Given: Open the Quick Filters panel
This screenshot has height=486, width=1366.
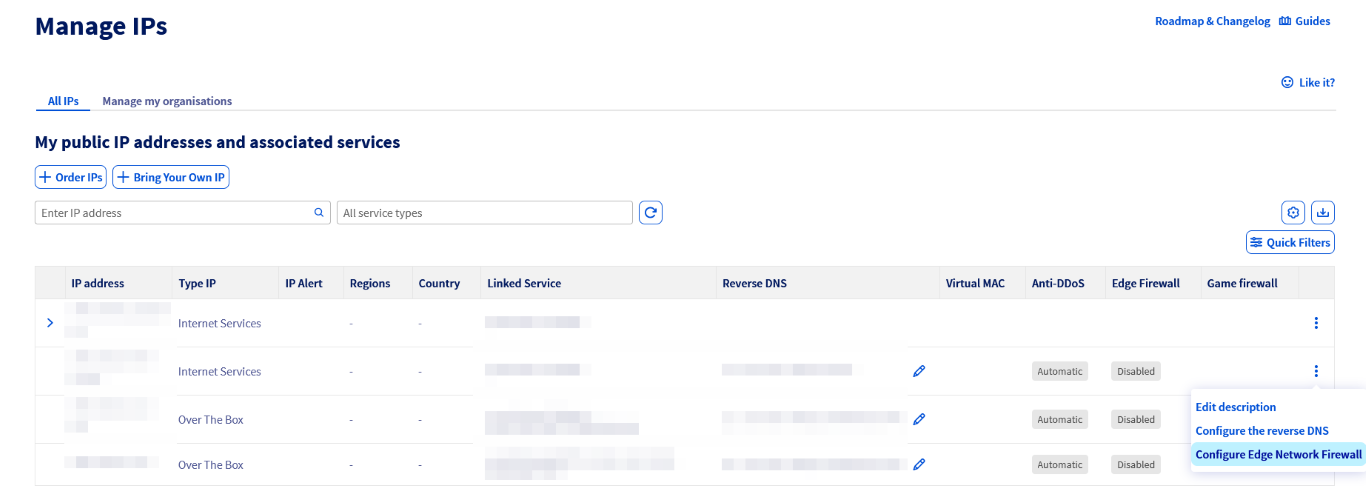Looking at the screenshot, I should tap(1290, 242).
